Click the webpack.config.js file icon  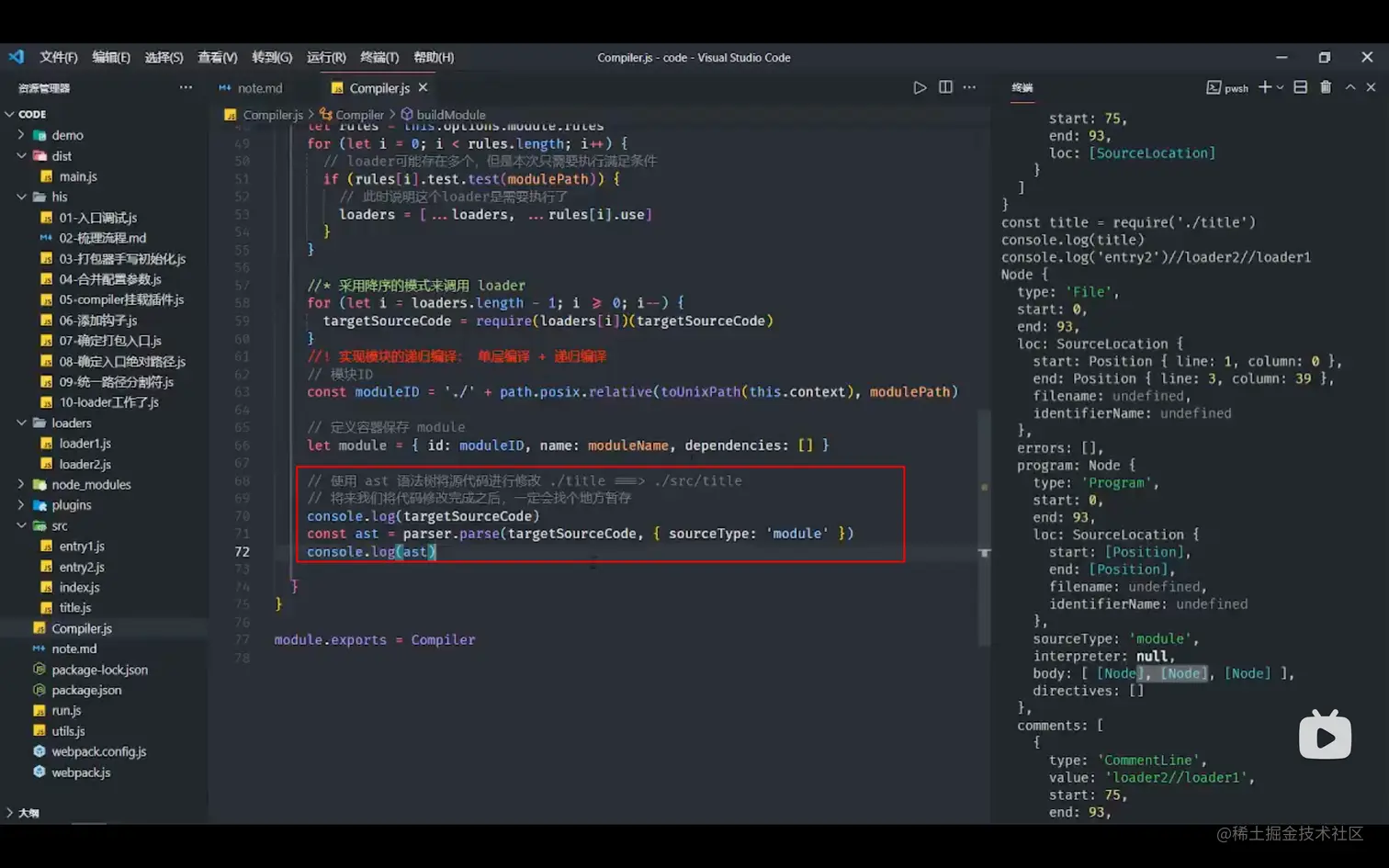click(x=39, y=751)
